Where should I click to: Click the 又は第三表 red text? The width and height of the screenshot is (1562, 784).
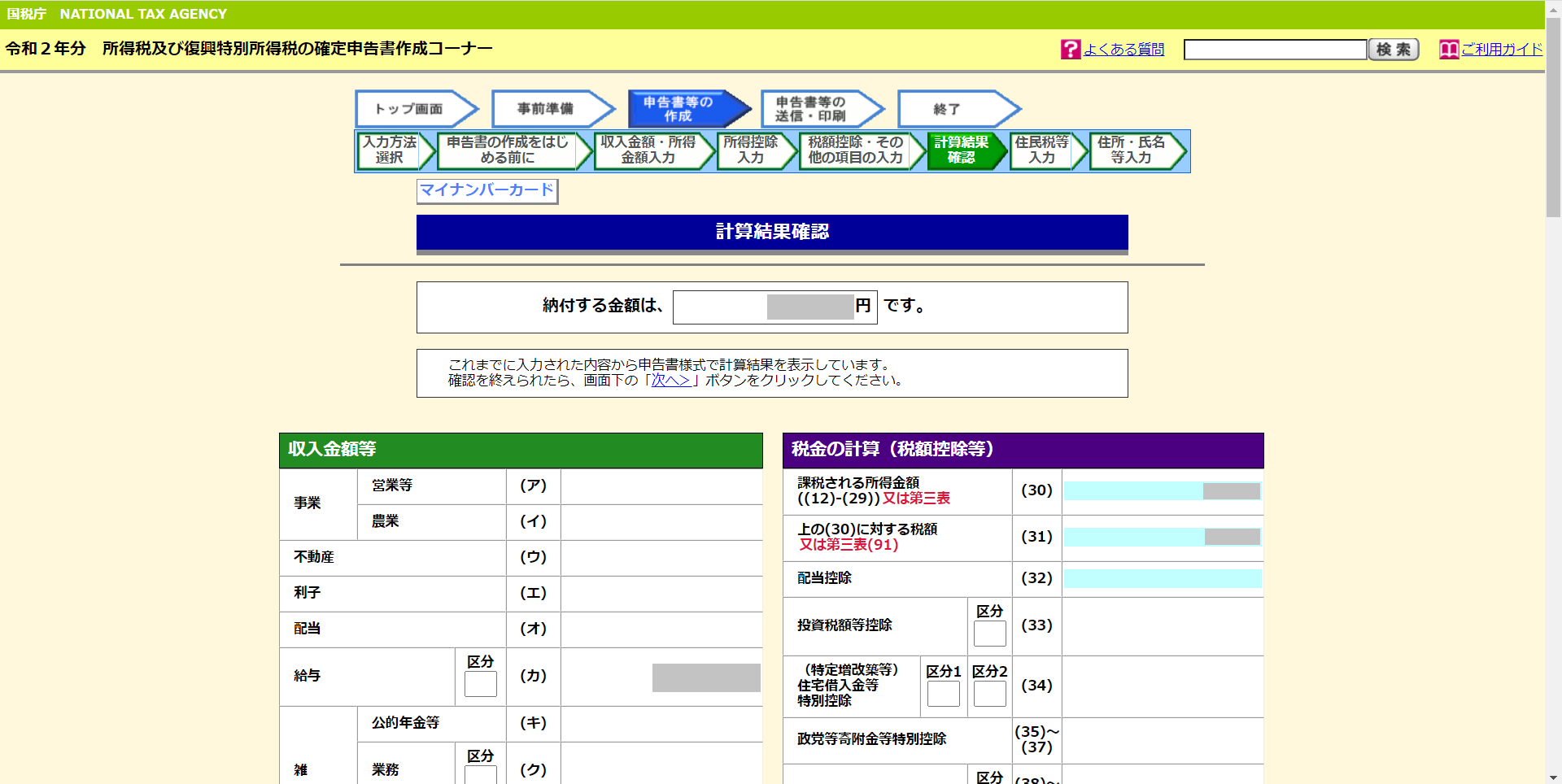[916, 499]
